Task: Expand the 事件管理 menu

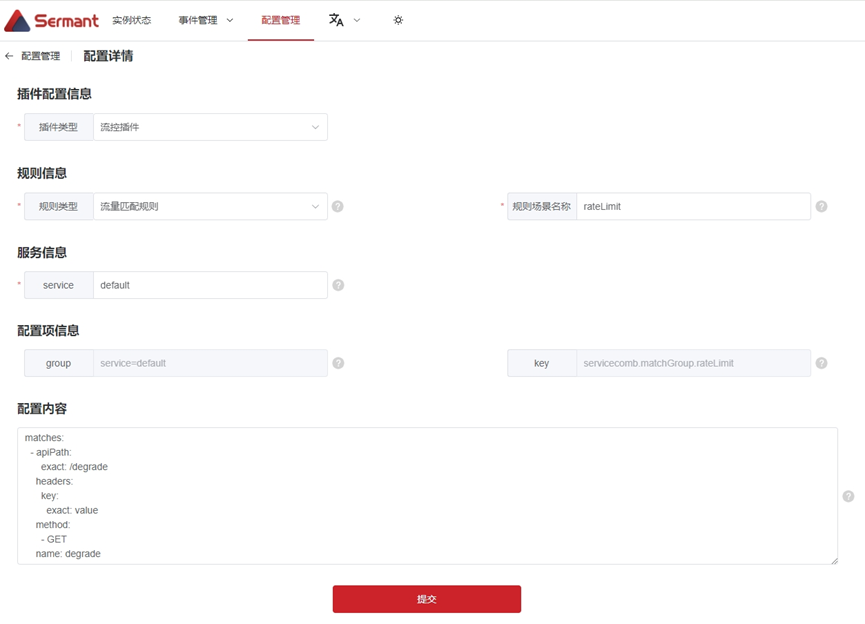Action: [x=205, y=20]
